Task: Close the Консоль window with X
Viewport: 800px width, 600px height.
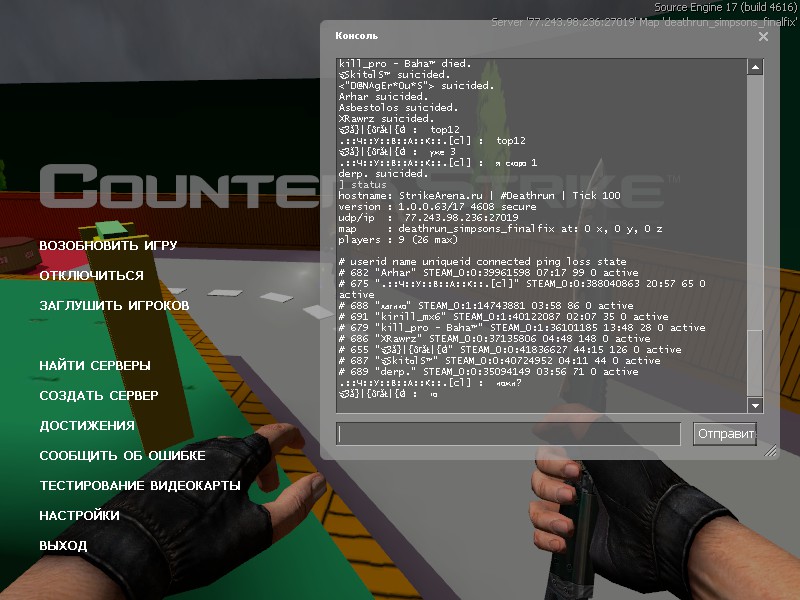Action: (763, 37)
